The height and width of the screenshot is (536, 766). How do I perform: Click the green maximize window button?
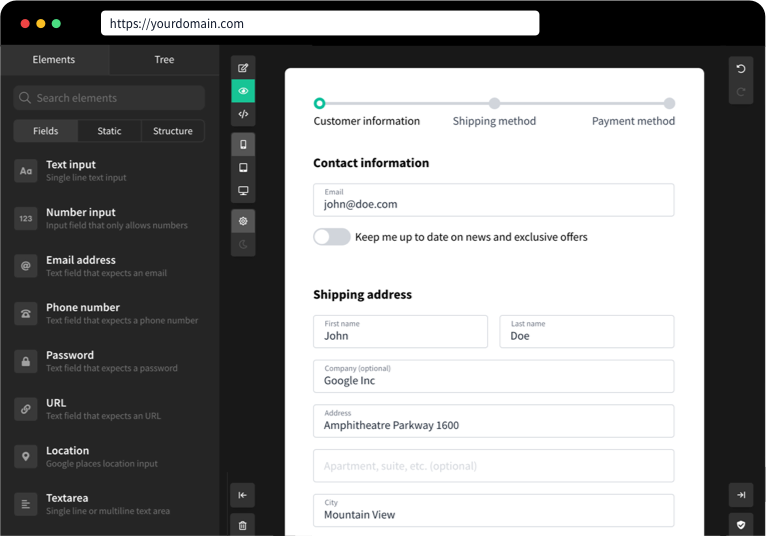coord(56,23)
